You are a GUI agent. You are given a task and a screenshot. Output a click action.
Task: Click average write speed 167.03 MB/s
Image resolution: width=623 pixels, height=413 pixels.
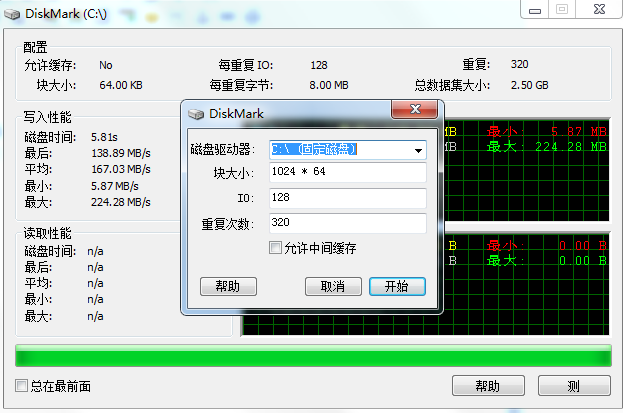coord(121,169)
